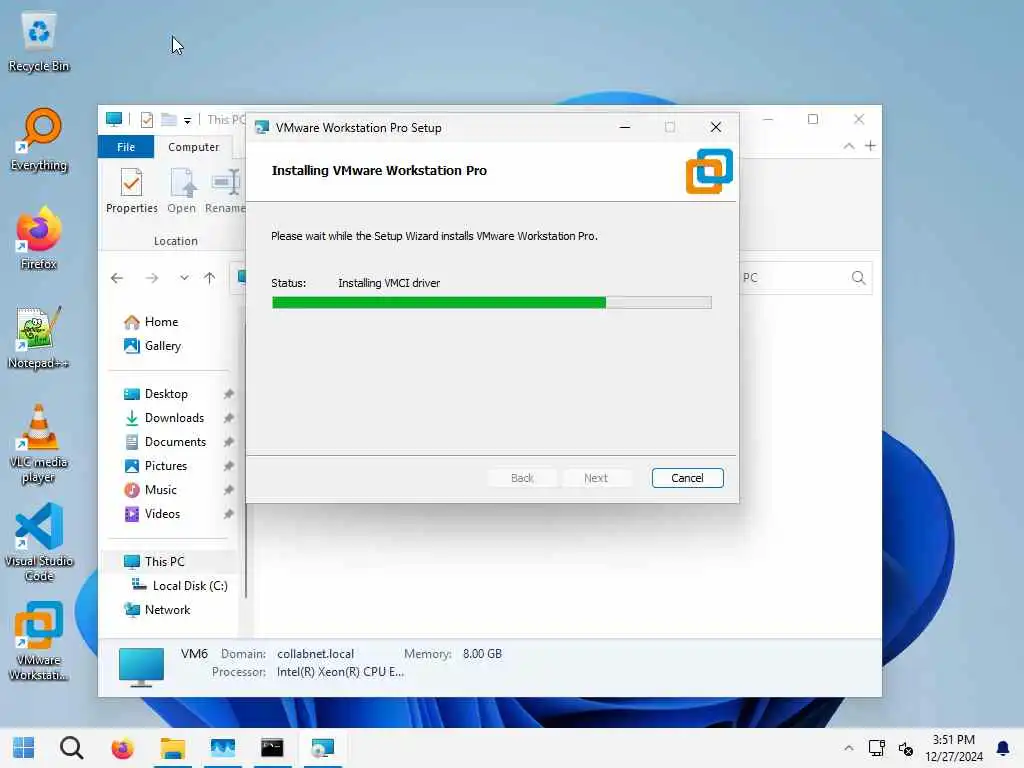Cancel the VMware Workstation Pro installation
The height and width of the screenshot is (768, 1024).
pyautogui.click(x=687, y=478)
